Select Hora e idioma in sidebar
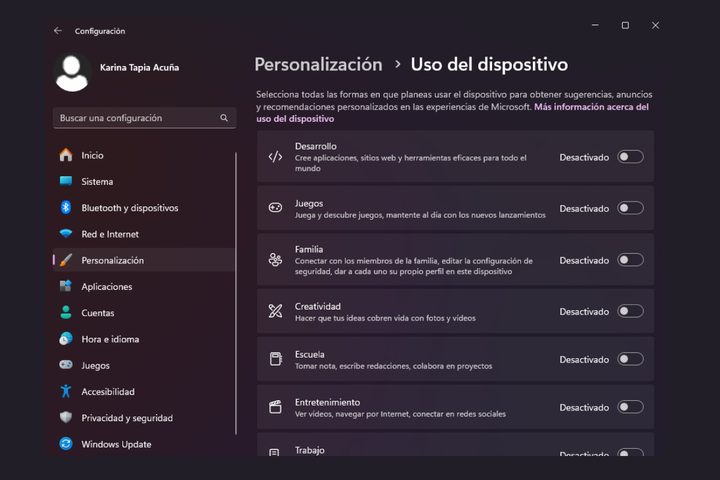The image size is (720, 480). [109, 339]
